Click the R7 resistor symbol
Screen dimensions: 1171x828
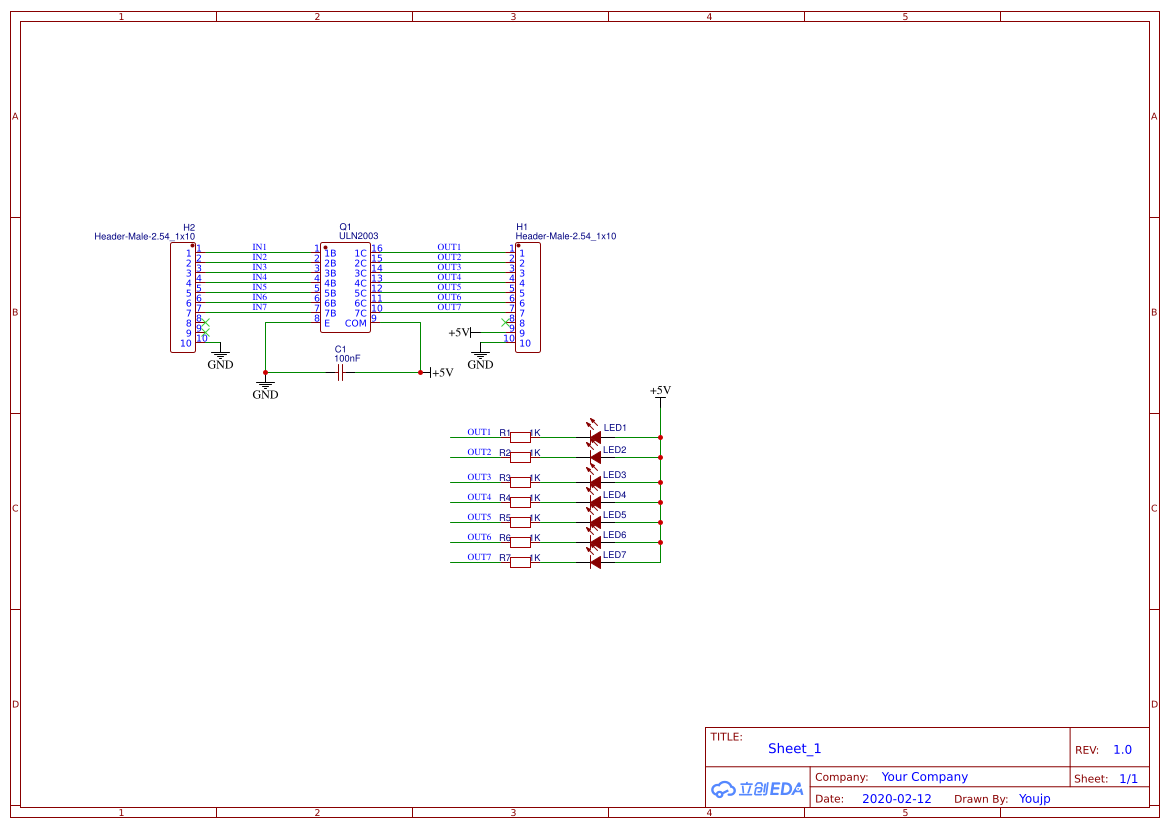pos(521,562)
